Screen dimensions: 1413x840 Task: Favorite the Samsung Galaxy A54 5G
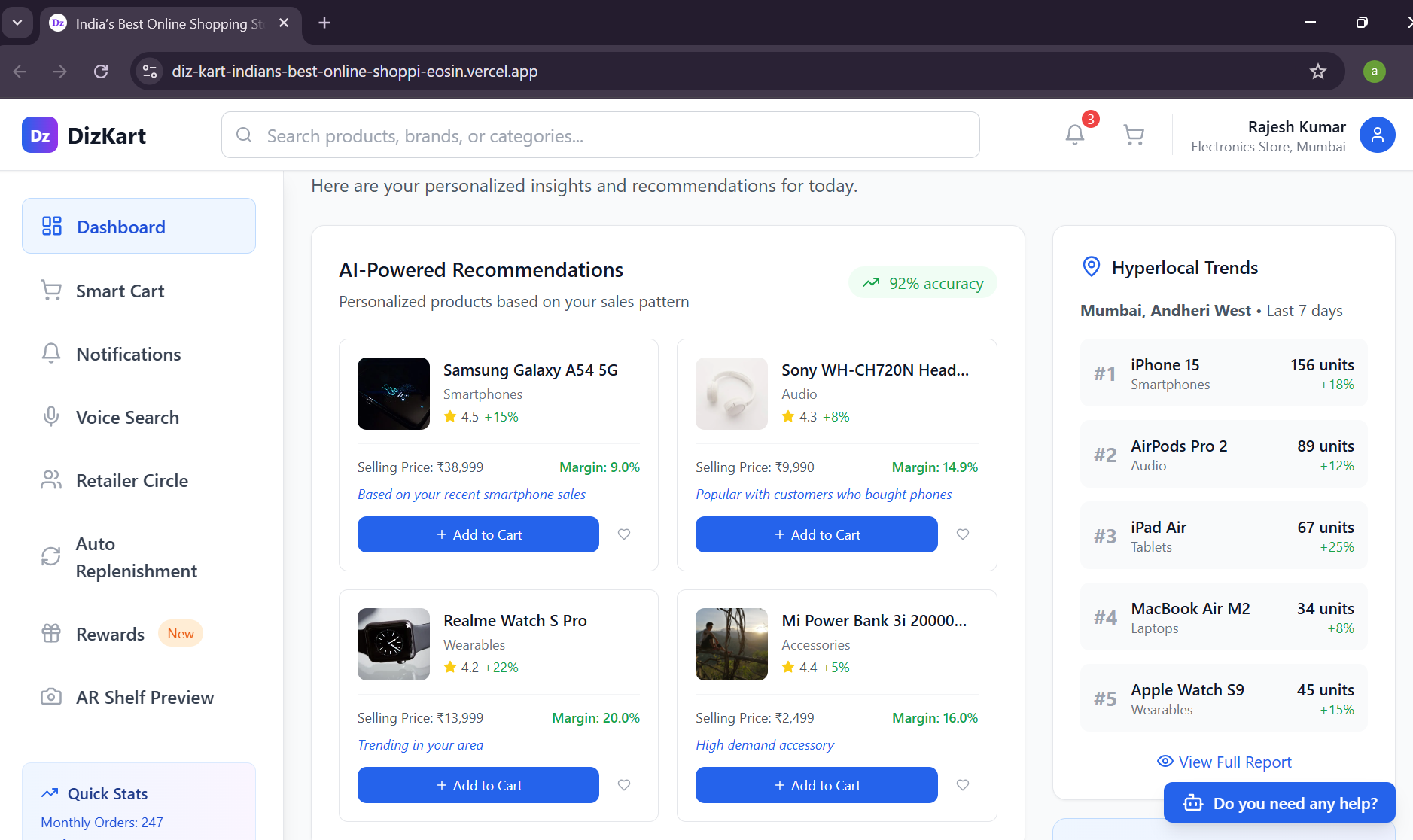(x=624, y=534)
